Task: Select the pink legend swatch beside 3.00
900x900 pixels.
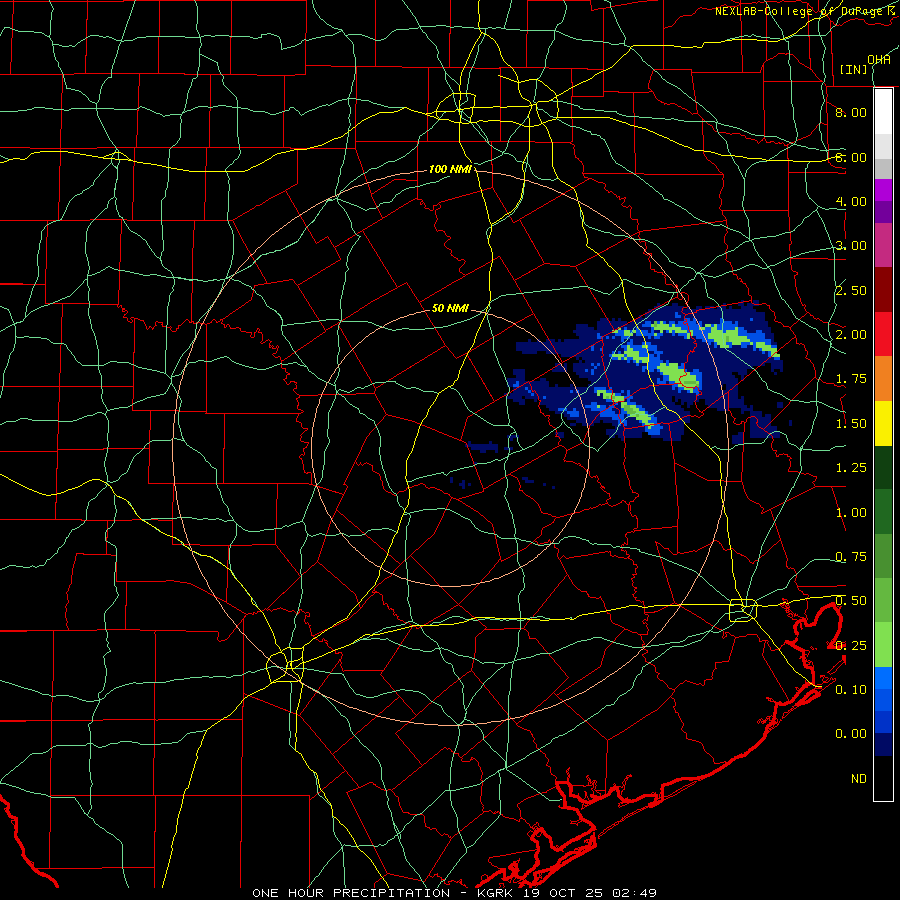Action: click(x=883, y=245)
